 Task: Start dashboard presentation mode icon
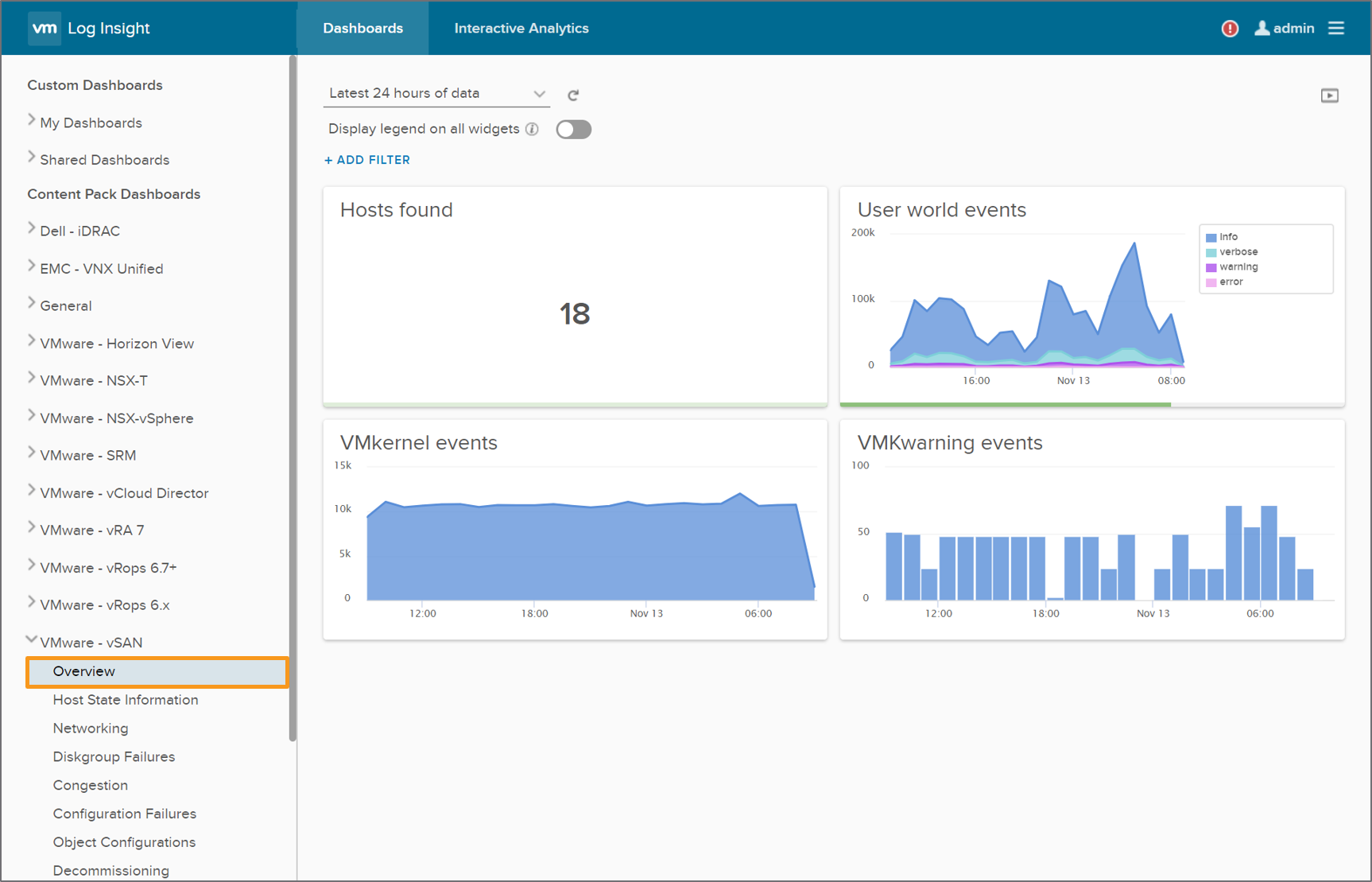1330,95
